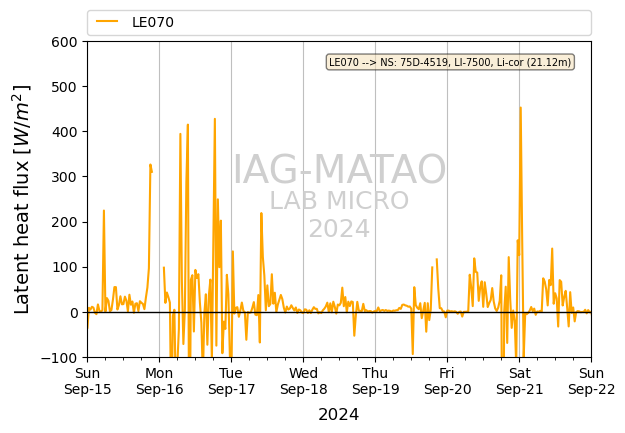Image resolution: width=625 pixels, height=433 pixels.
Task: Click the y-axis tick label 600
Action: (x=64, y=42)
